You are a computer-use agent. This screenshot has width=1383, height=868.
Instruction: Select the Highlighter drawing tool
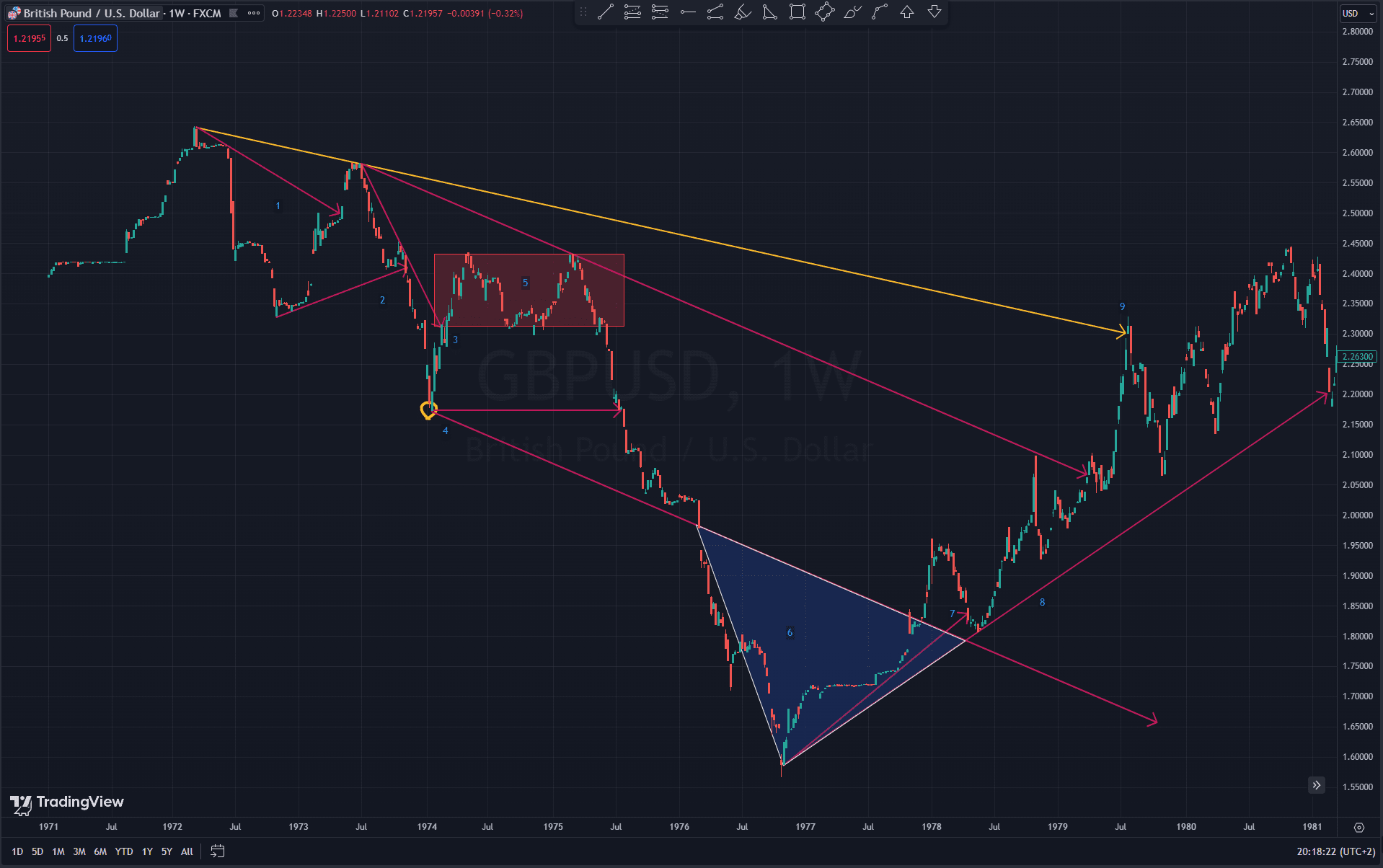pos(743,12)
